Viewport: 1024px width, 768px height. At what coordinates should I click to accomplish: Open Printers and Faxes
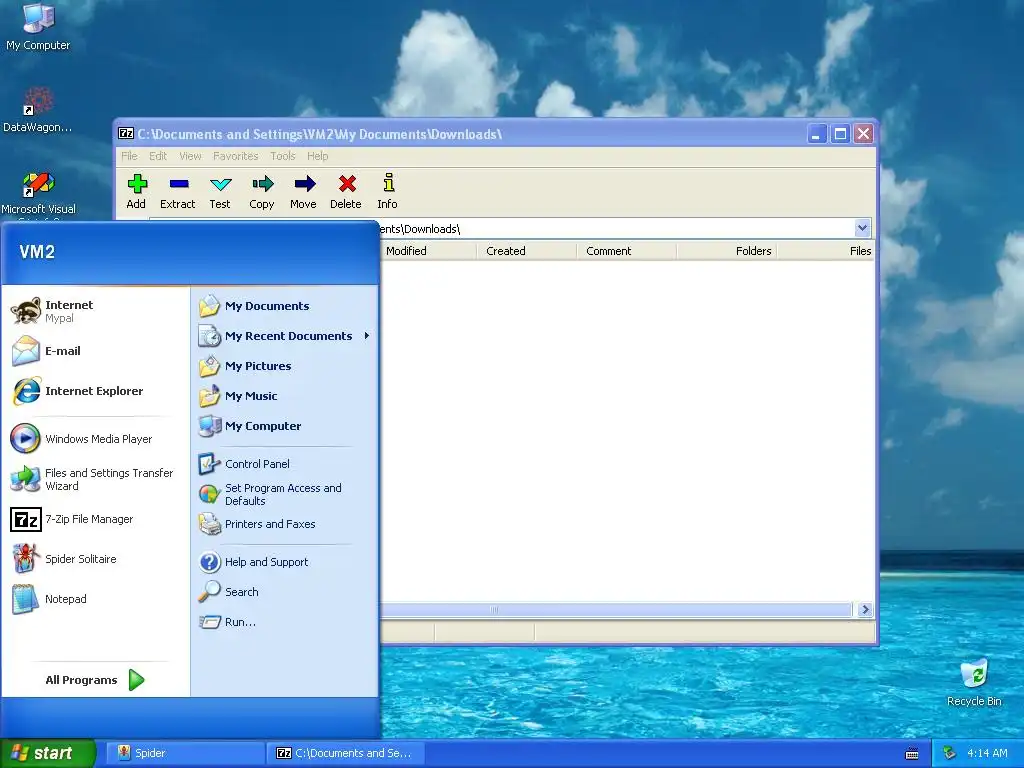(x=257, y=524)
